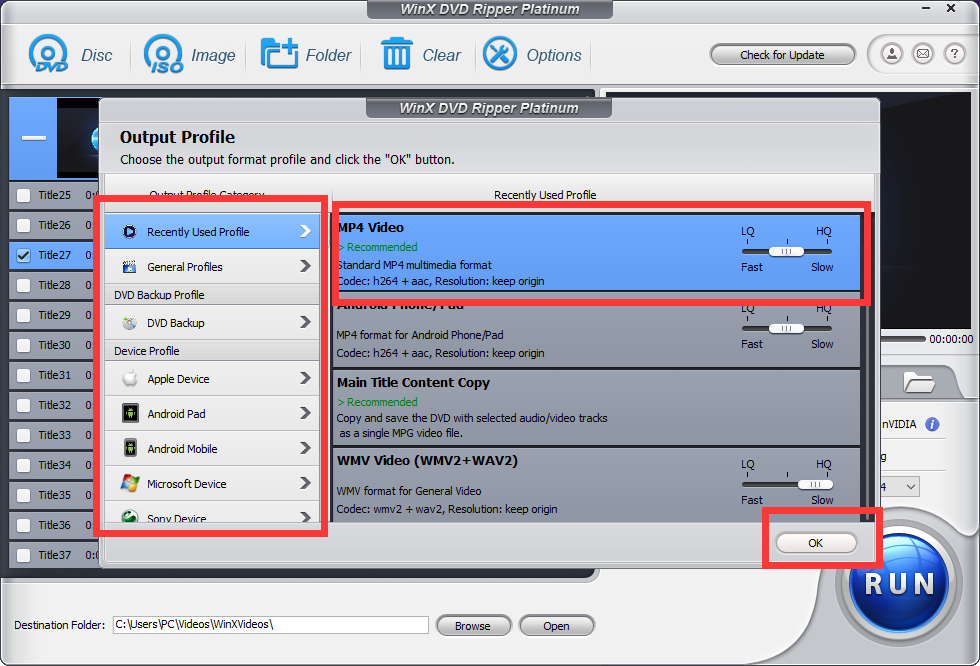This screenshot has width=980, height=666.
Task: Click the Clear trash can icon
Action: [397, 54]
